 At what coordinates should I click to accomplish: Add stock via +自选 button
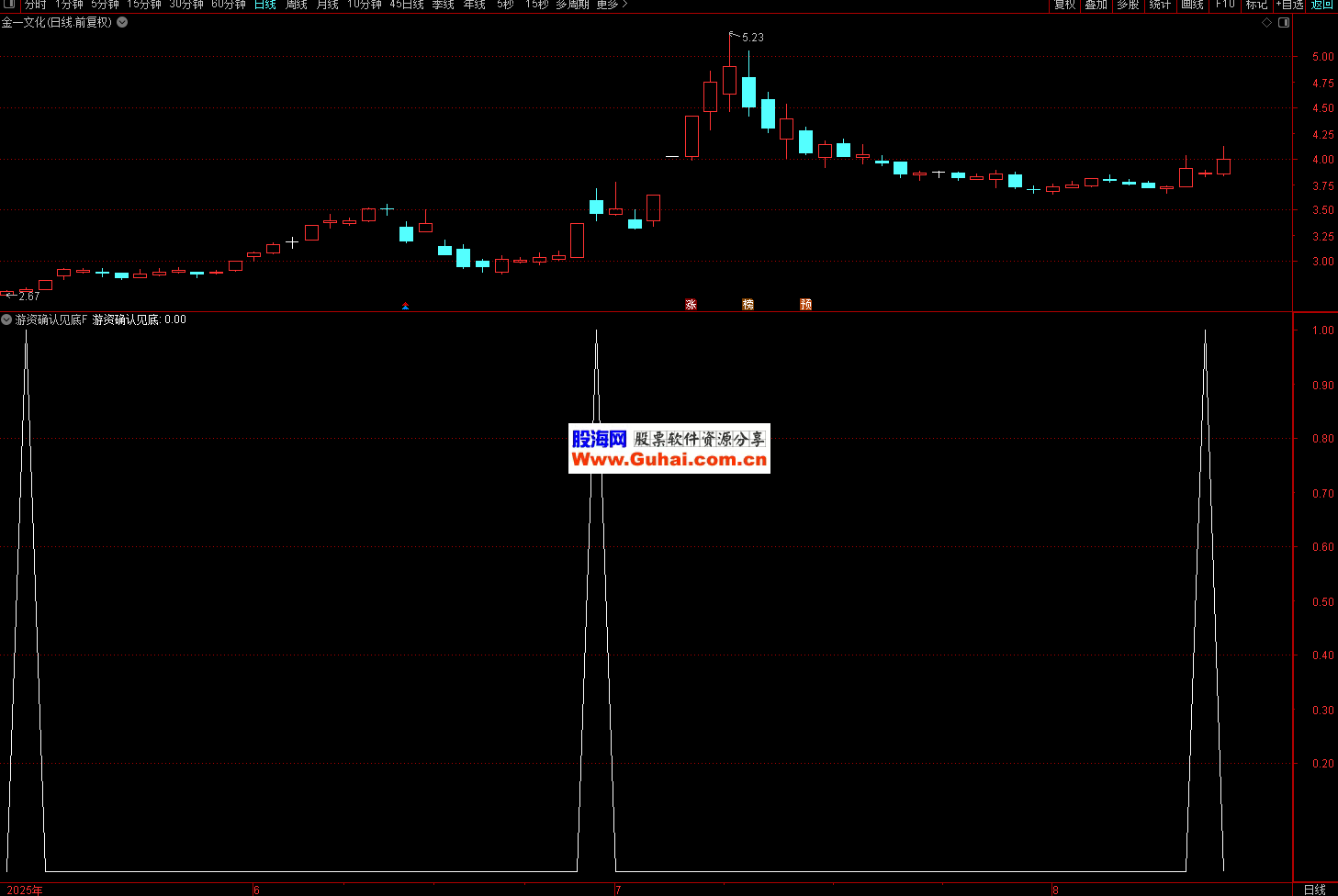pyautogui.click(x=1289, y=5)
